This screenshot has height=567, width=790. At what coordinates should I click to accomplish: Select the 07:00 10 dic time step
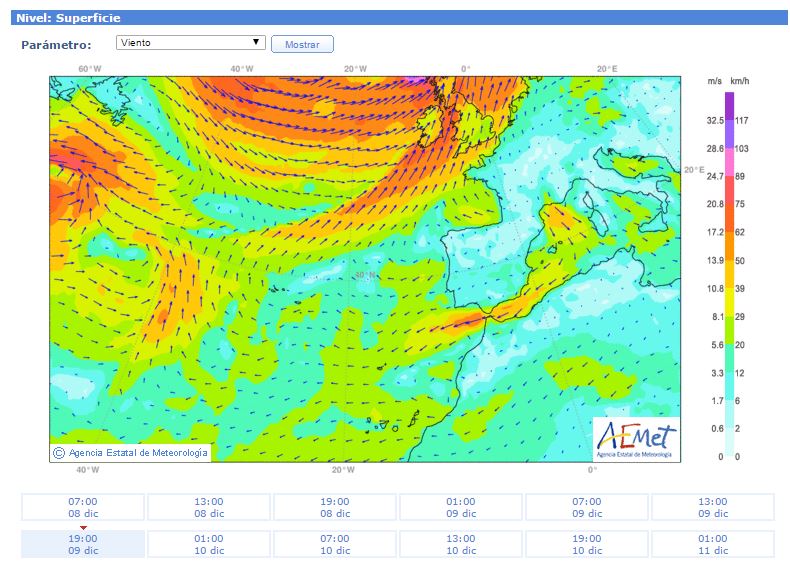[x=335, y=544]
